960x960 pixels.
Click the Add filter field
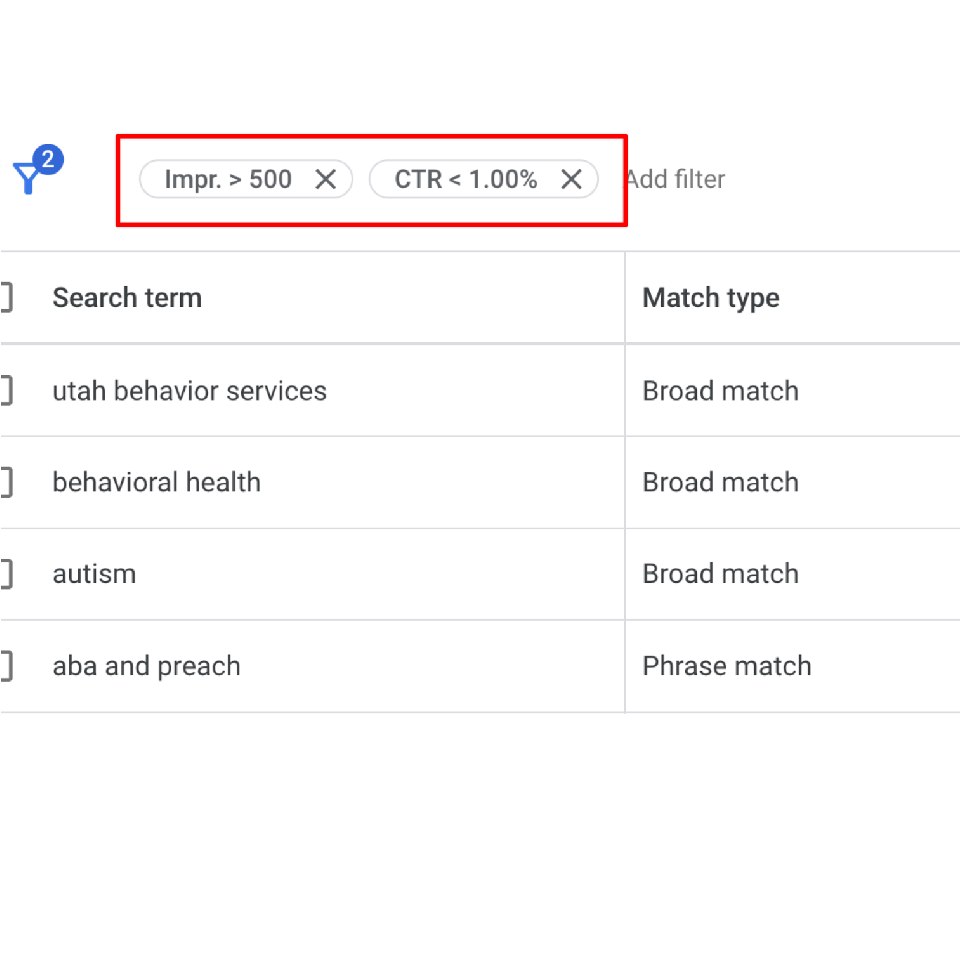675,179
